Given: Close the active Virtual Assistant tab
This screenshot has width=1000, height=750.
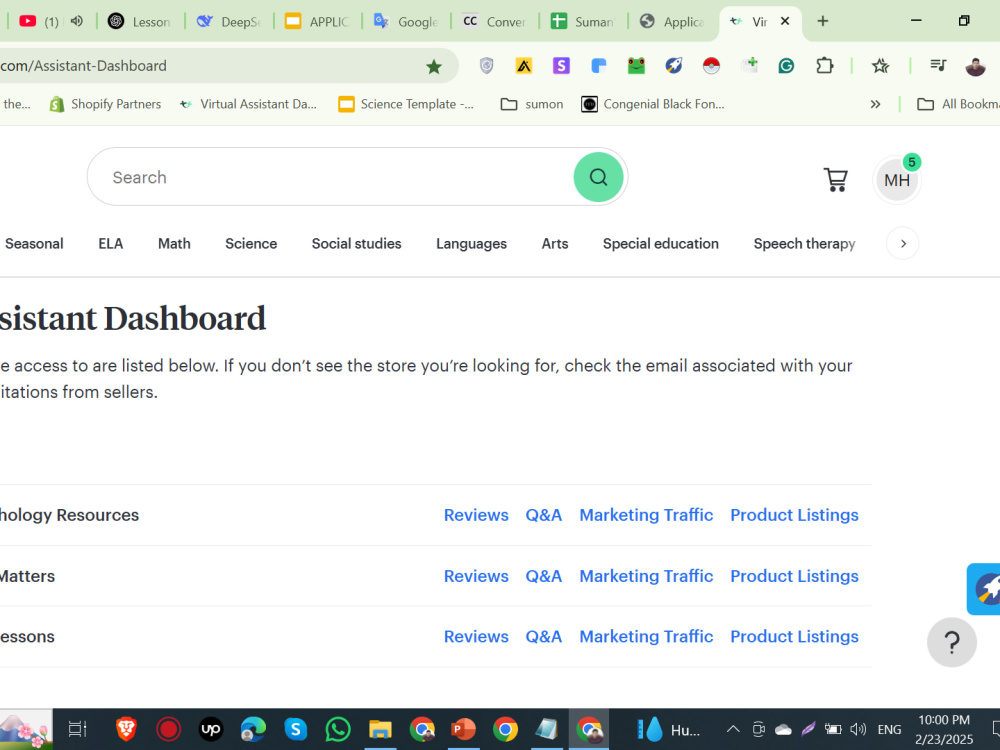Looking at the screenshot, I should pyautogui.click(x=785, y=21).
